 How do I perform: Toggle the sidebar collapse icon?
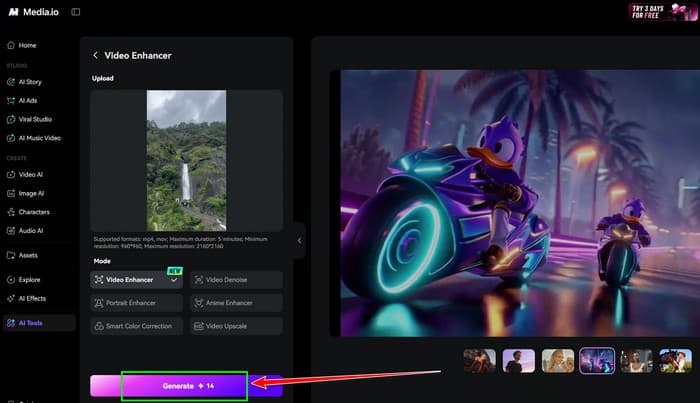coord(75,12)
